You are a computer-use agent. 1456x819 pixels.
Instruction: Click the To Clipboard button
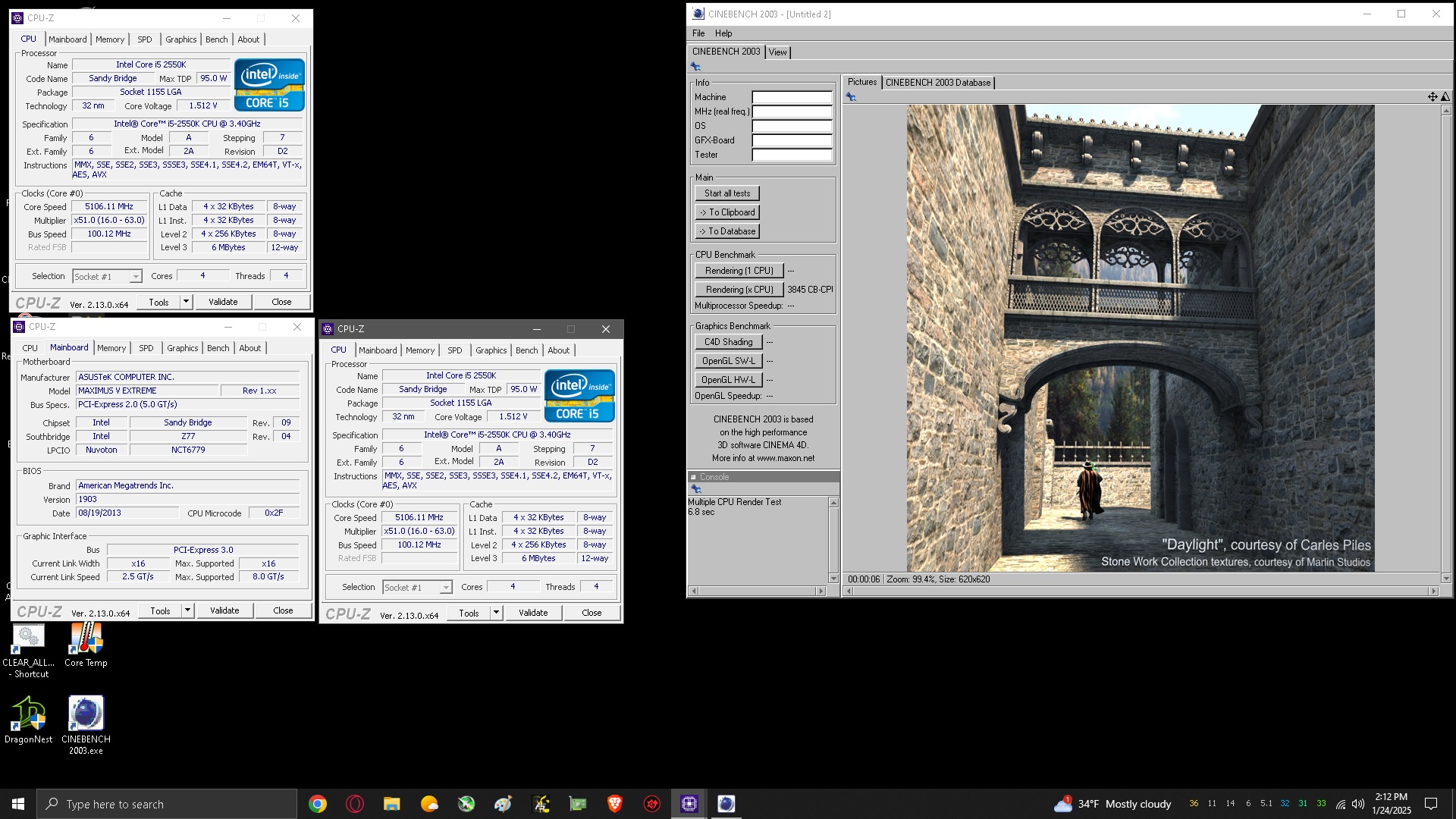point(727,212)
